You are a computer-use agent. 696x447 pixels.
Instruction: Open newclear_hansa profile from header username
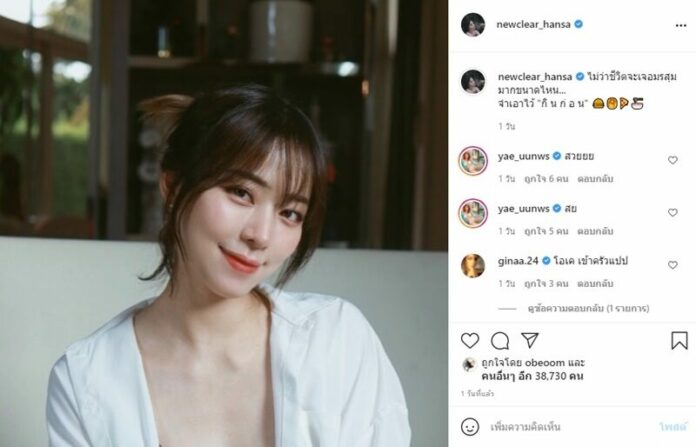[533, 24]
